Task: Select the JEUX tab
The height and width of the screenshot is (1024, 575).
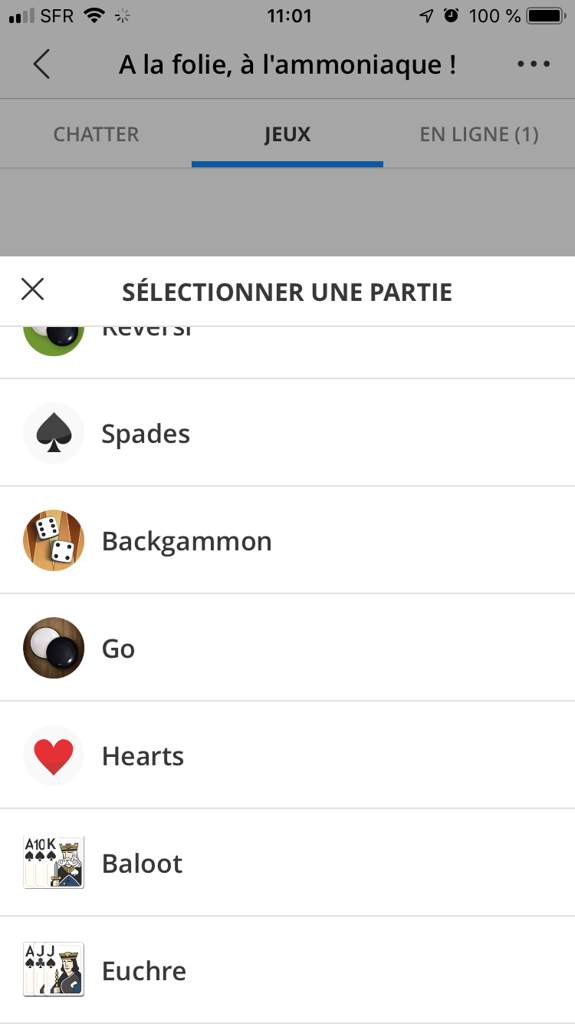Action: click(288, 135)
